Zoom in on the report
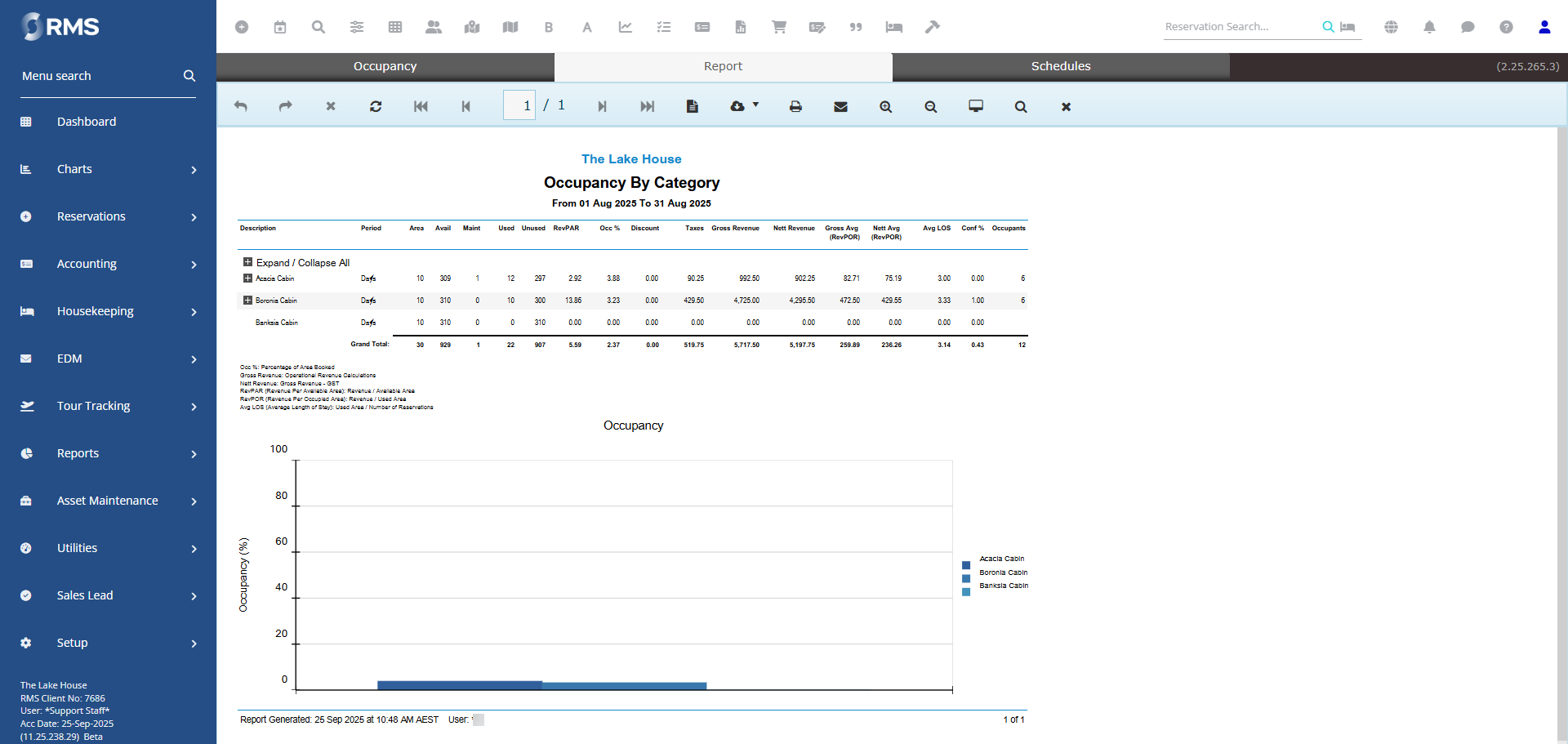The height and width of the screenshot is (744, 1568). 886,106
